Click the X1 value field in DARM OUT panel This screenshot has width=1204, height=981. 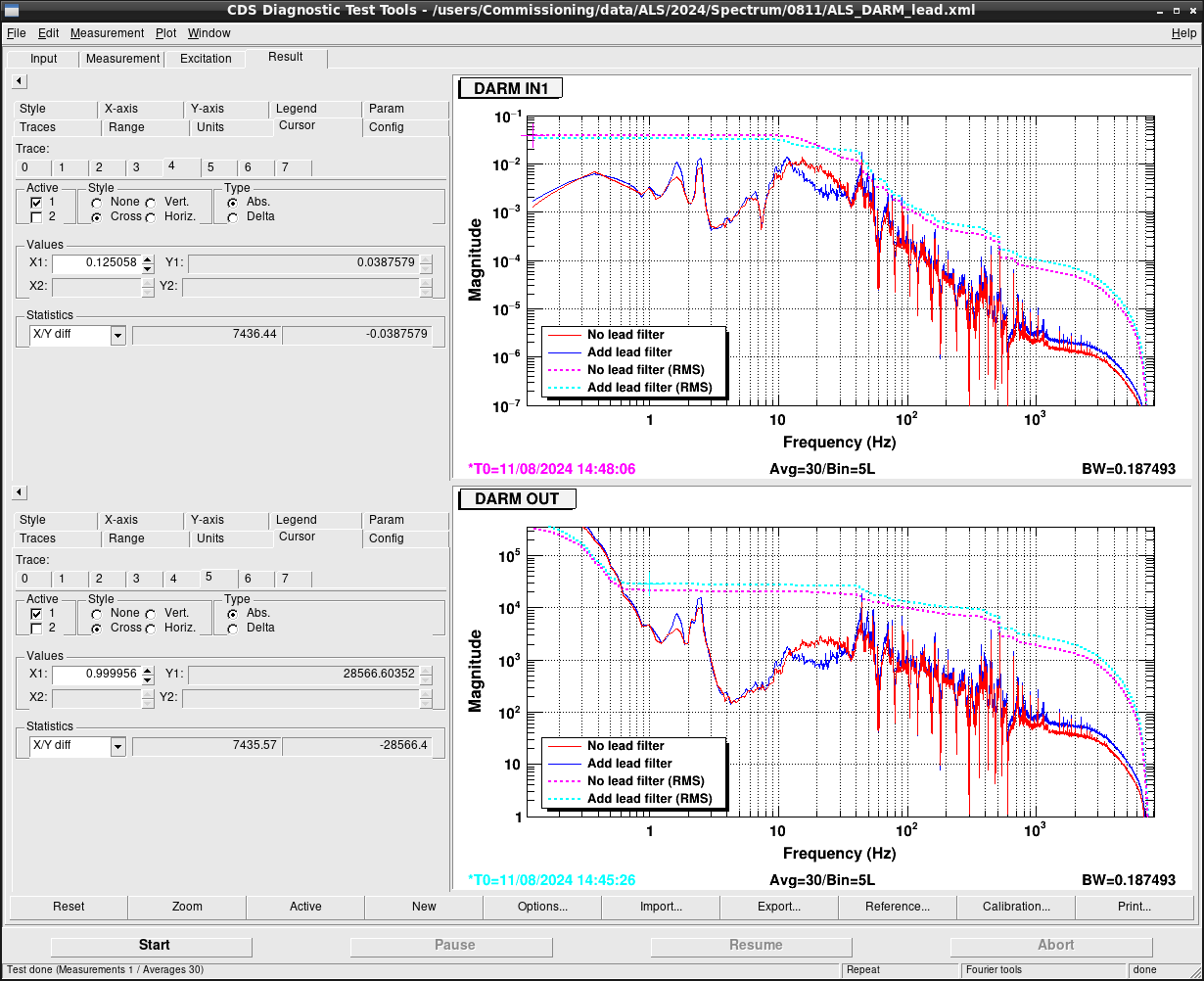[96, 675]
